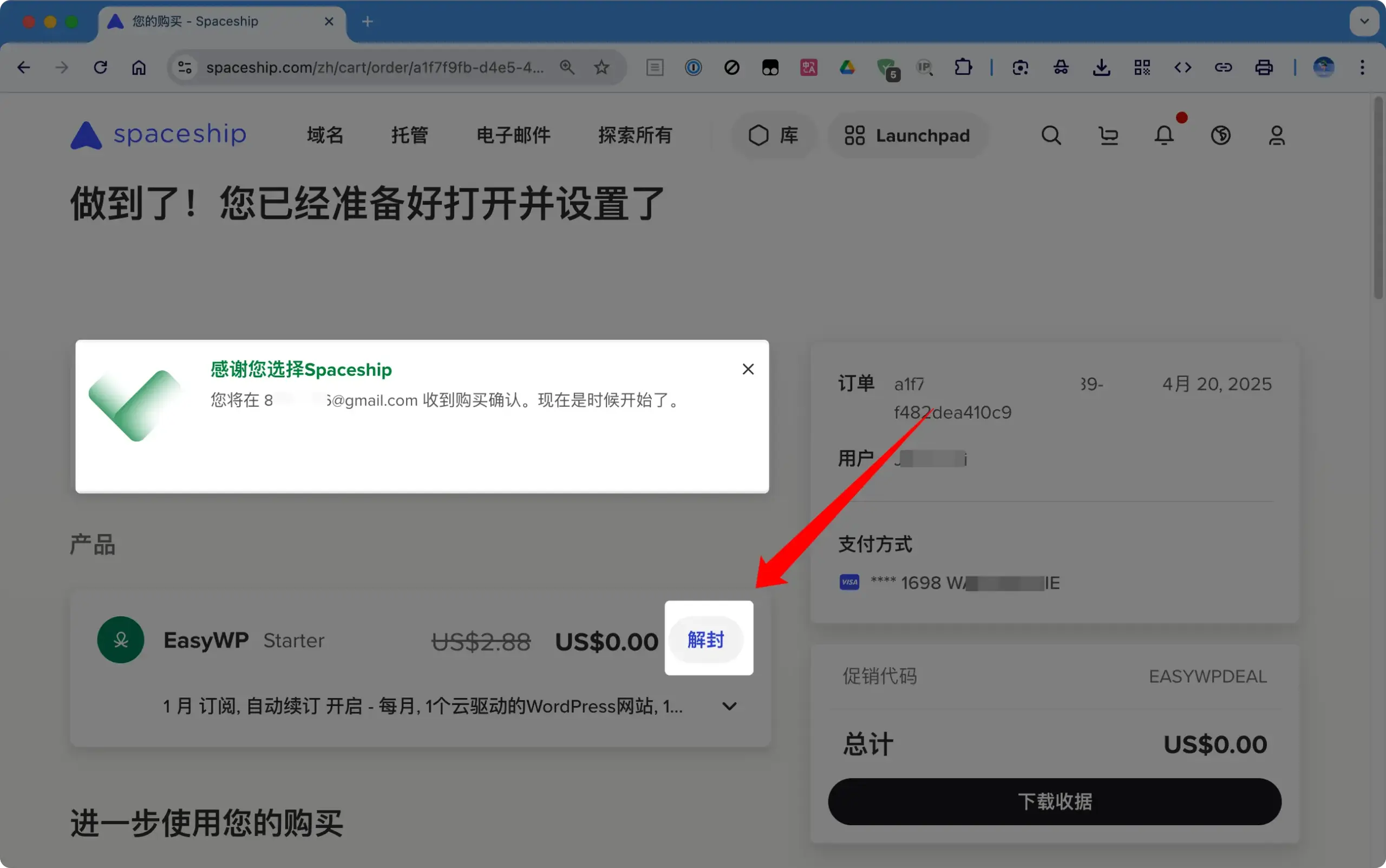1386x868 pixels.
Task: Open the IP lookup extension icon
Action: click(x=925, y=68)
